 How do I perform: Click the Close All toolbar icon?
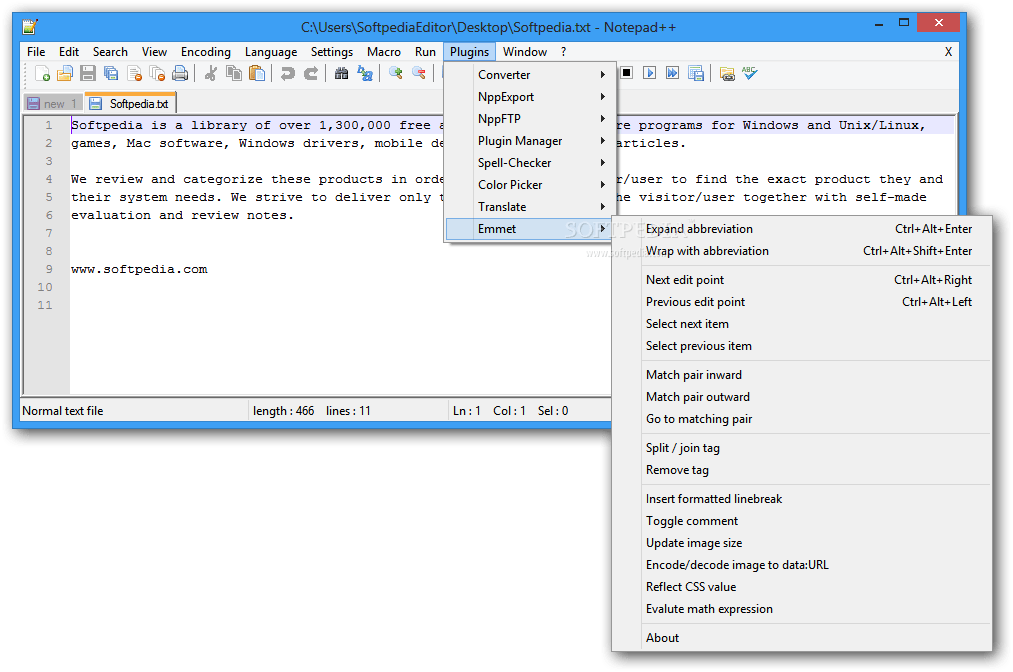[157, 74]
